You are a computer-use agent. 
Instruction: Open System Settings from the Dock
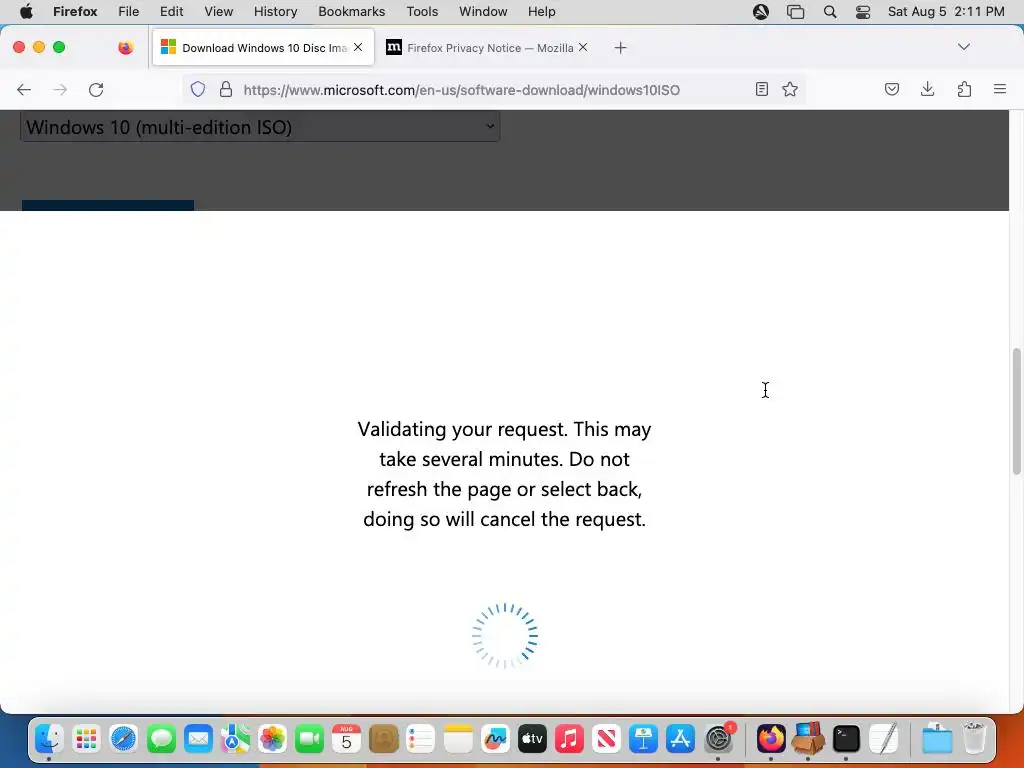coord(718,739)
